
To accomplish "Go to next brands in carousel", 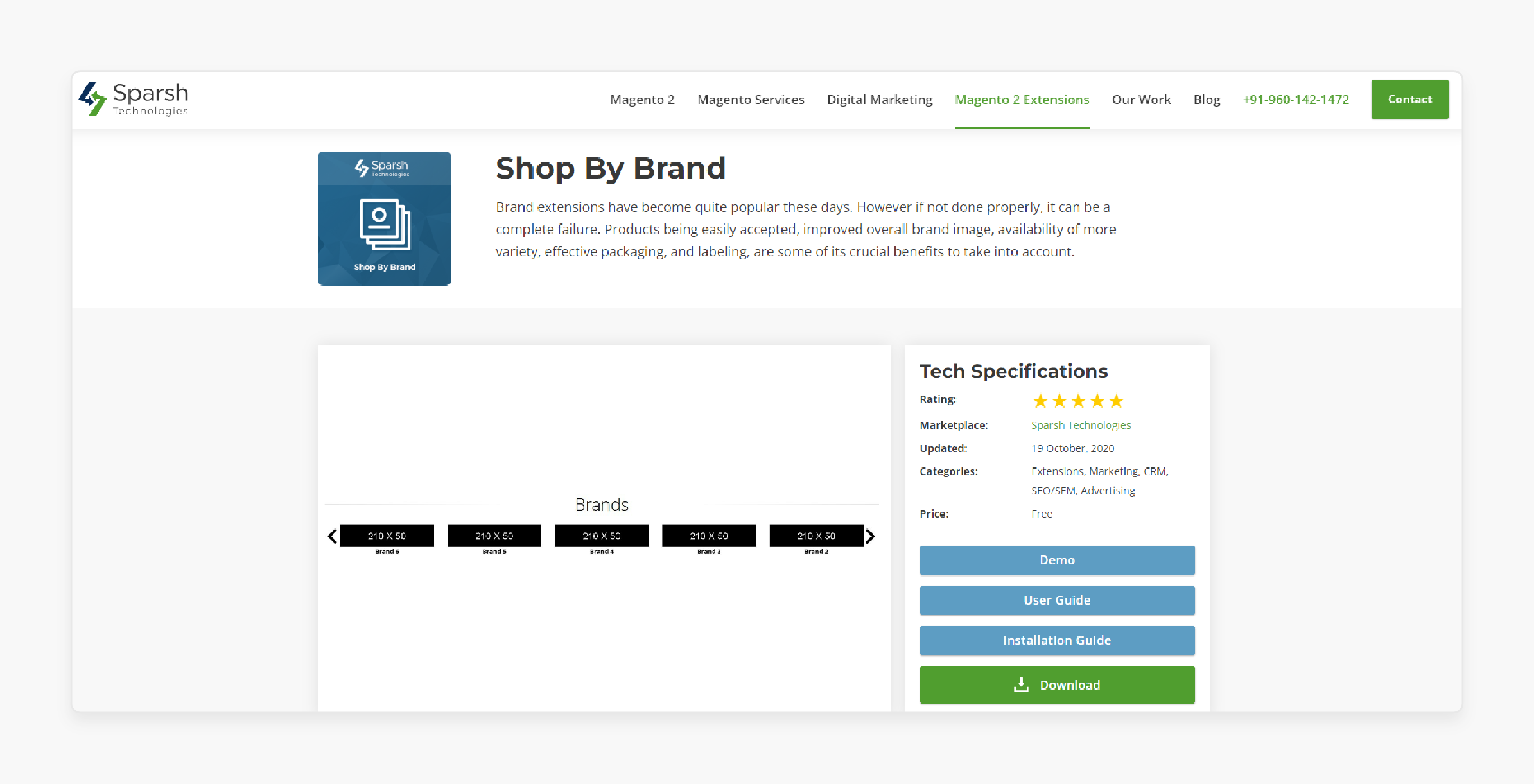I will pos(870,536).
